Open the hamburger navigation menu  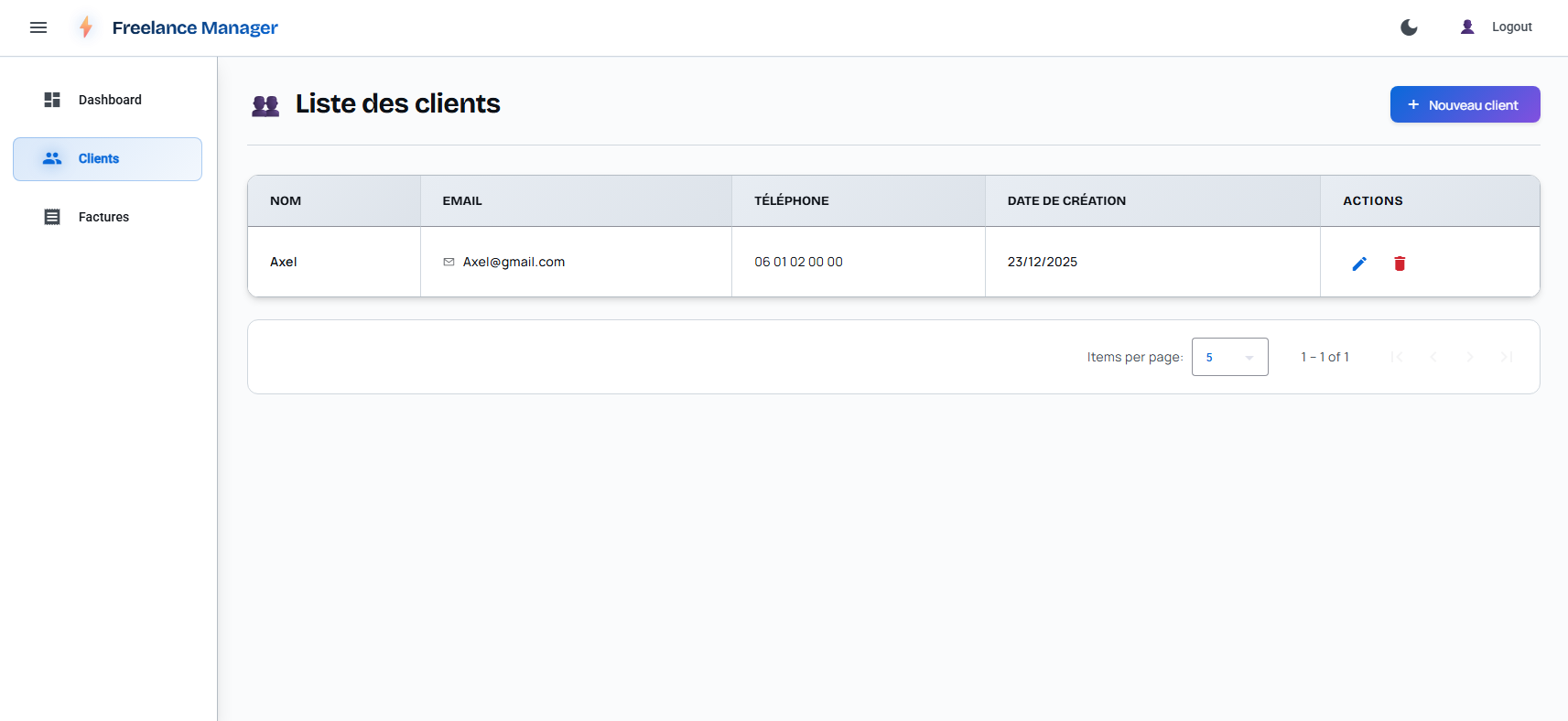click(38, 27)
